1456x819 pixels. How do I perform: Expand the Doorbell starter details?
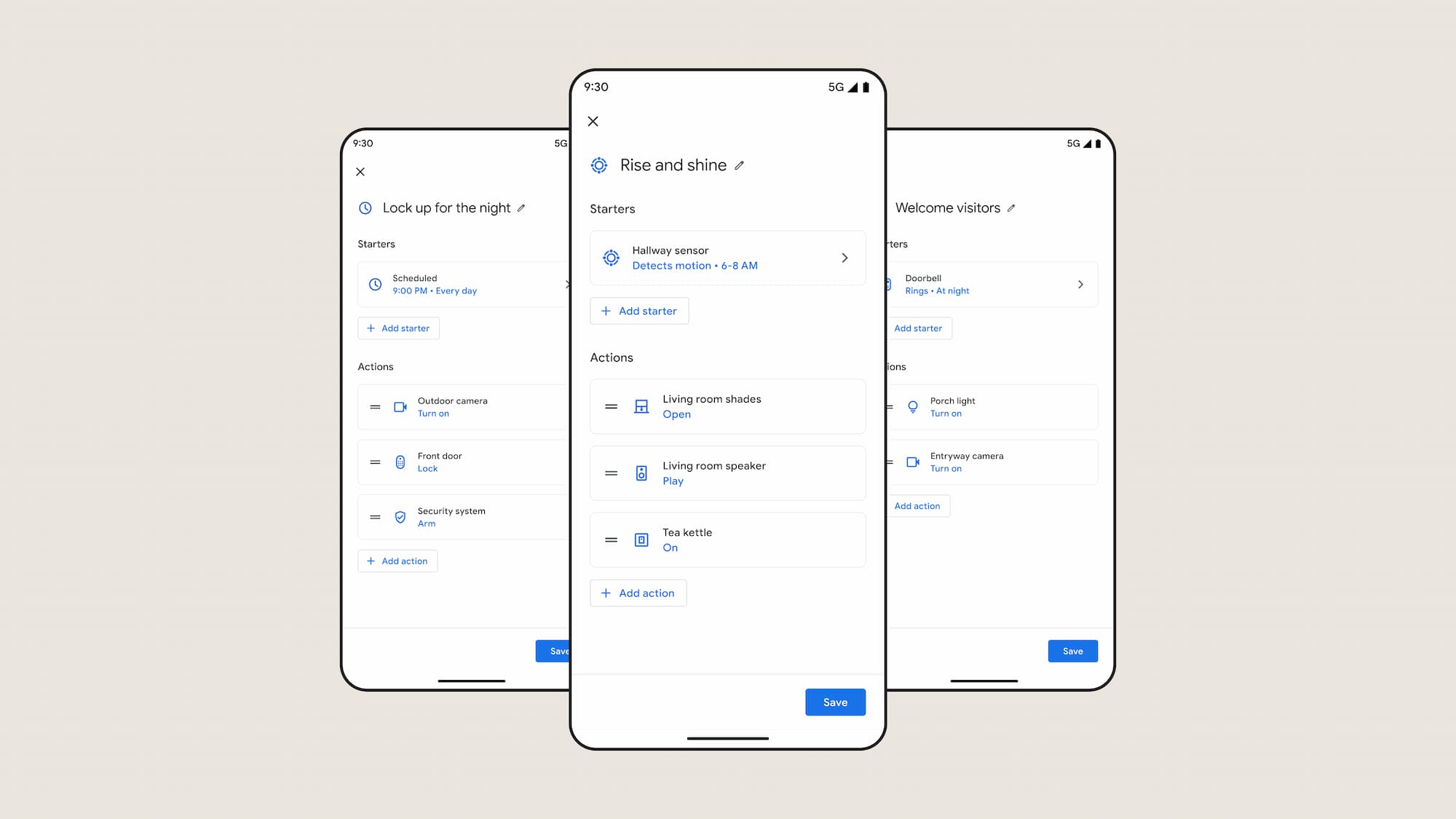coord(1080,284)
